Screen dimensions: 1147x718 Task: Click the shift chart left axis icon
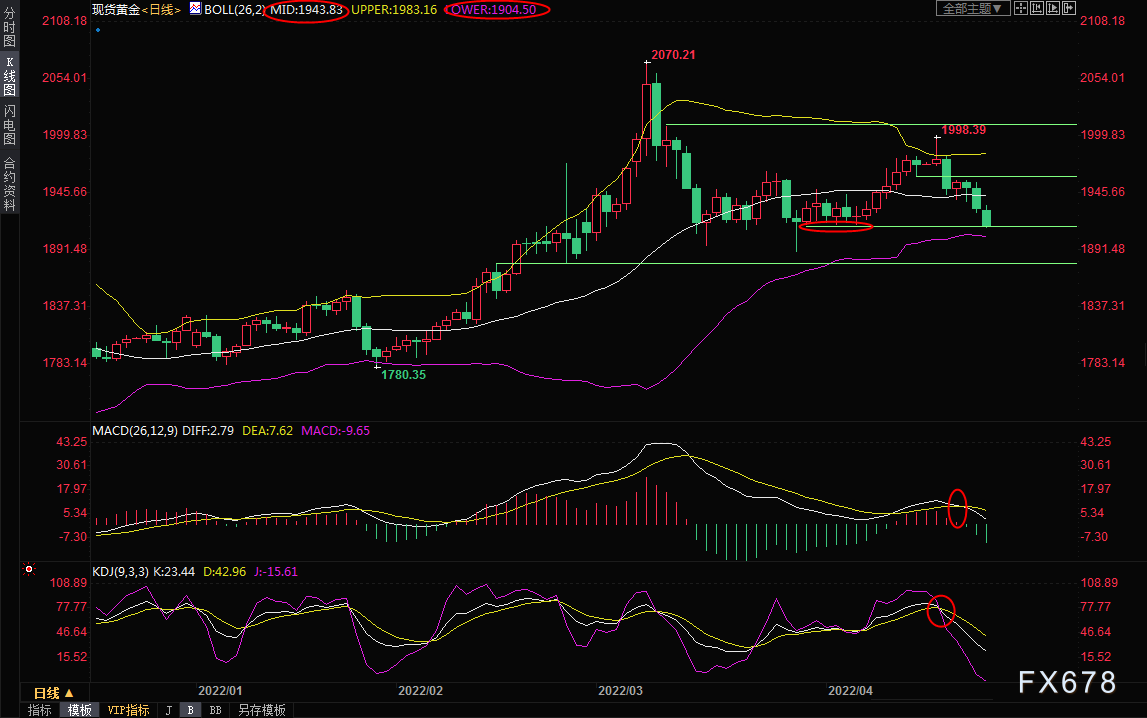coord(1037,8)
